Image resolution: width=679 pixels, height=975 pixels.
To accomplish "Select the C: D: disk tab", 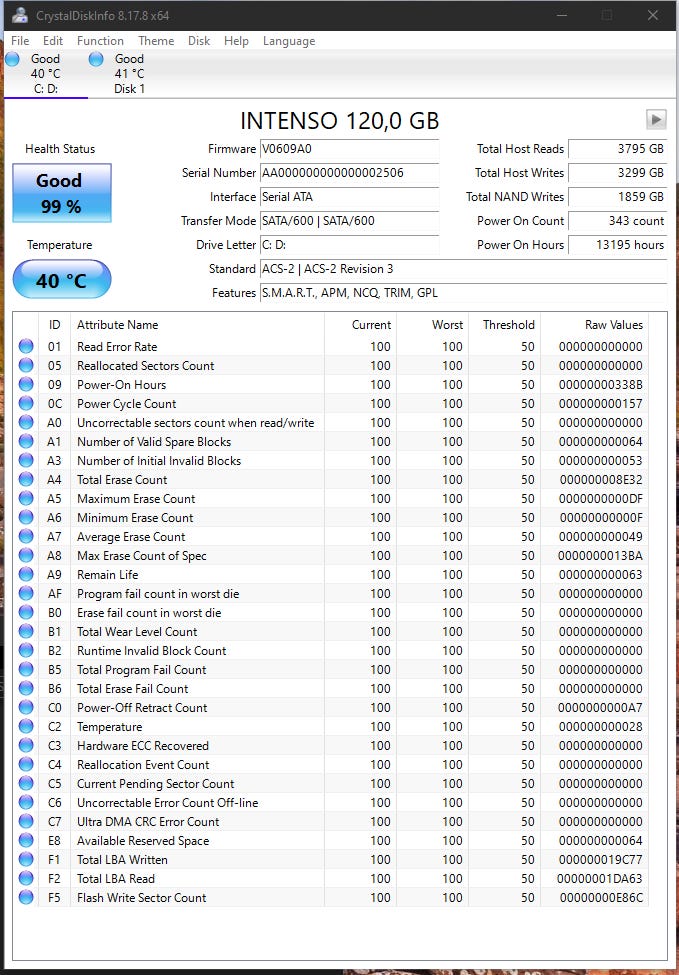I will (x=45, y=74).
